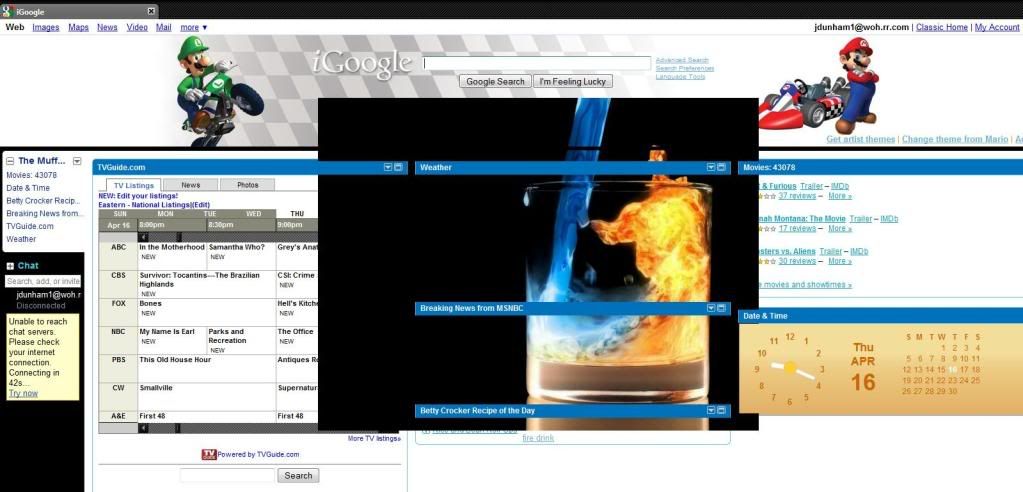1023x492 pixels.
Task: Select 'Weather' in sidebar list
Action: pyautogui.click(x=22, y=239)
